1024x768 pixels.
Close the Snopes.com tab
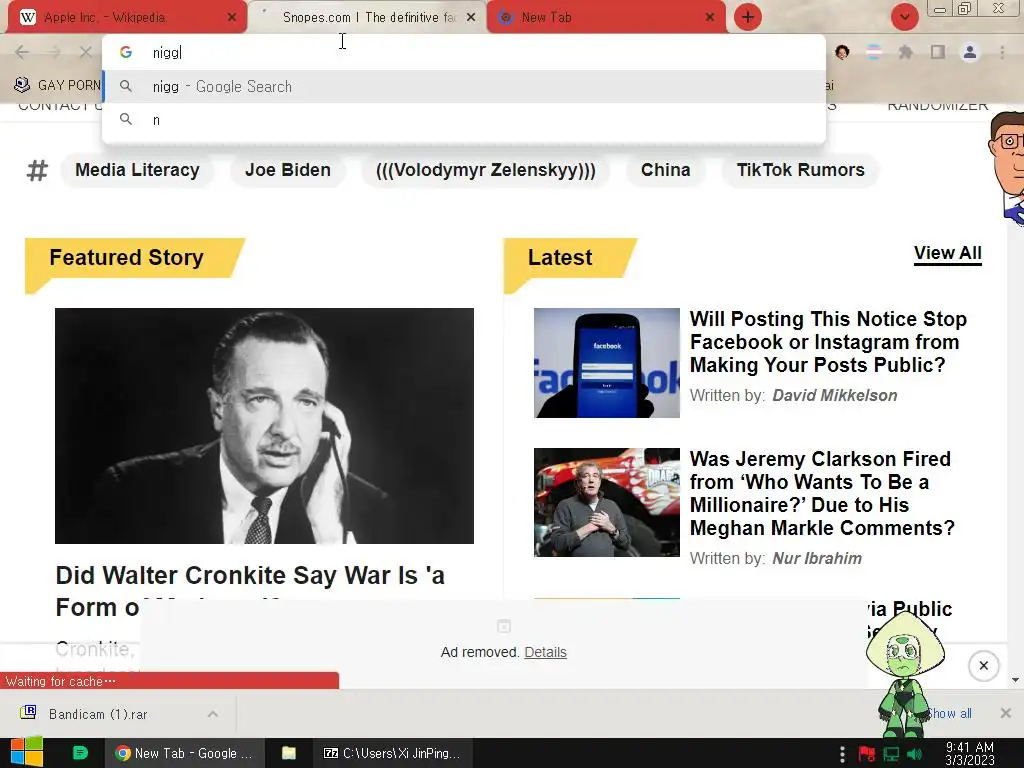471,18
